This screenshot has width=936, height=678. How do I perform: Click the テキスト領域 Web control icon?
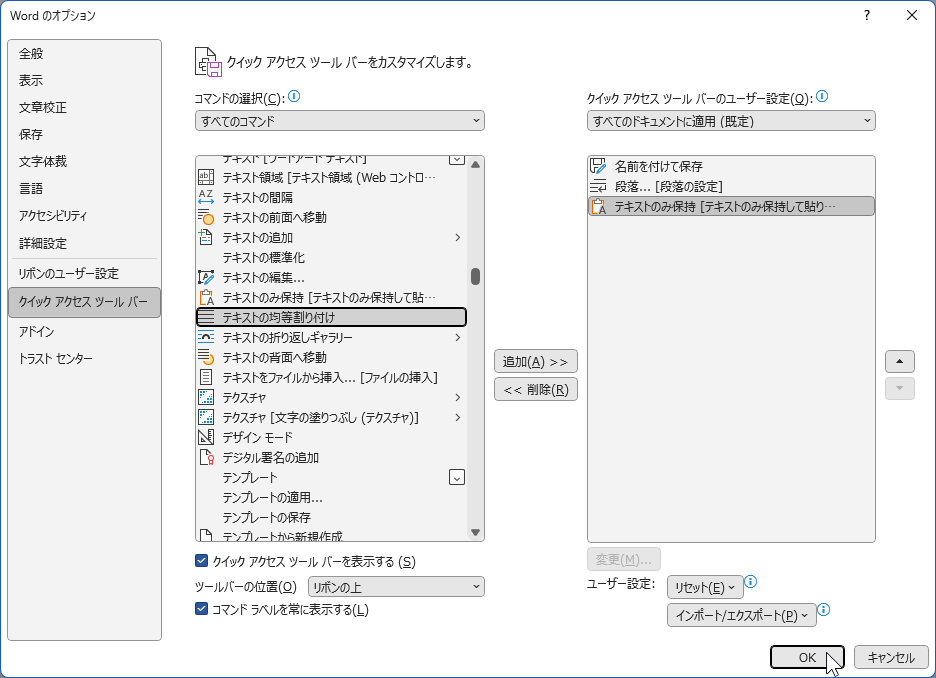[206, 177]
